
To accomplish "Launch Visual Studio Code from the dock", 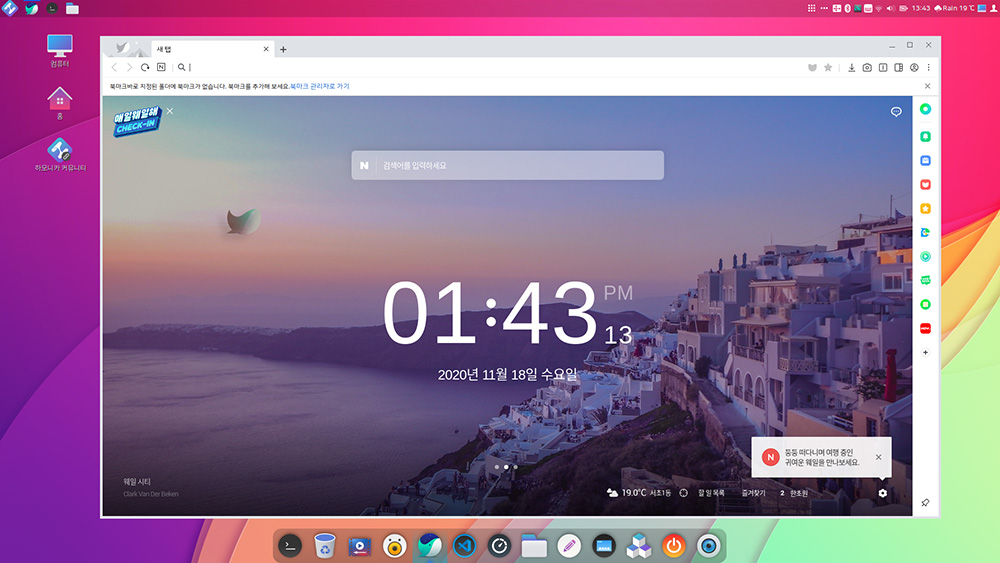I will coord(464,546).
